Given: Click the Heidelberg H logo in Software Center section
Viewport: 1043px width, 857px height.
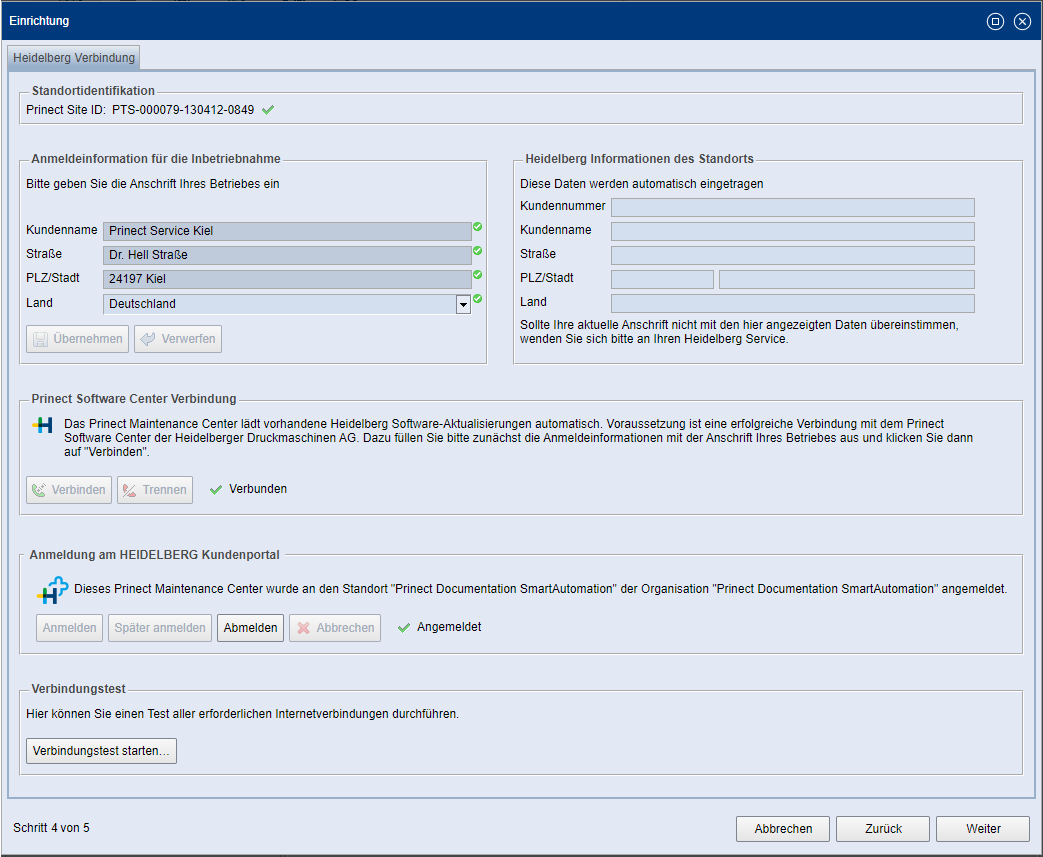Looking at the screenshot, I should click(x=43, y=425).
